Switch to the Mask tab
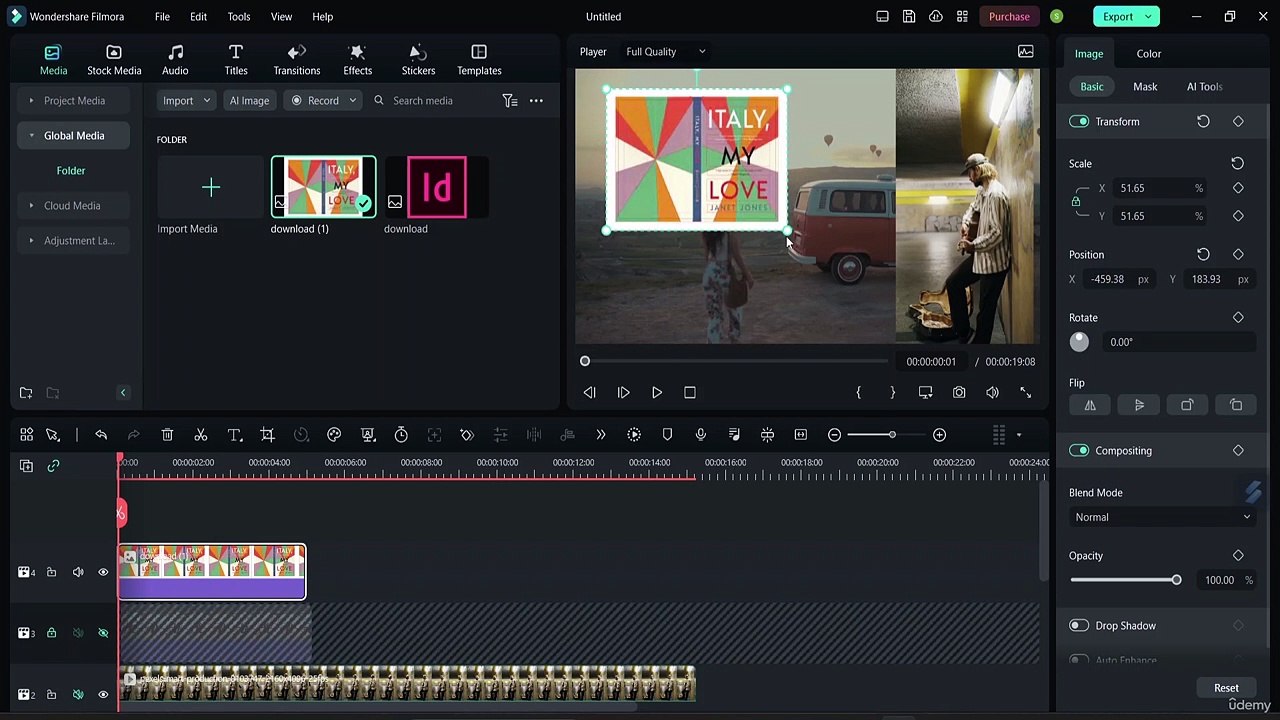Viewport: 1280px width, 720px height. 1145,87
